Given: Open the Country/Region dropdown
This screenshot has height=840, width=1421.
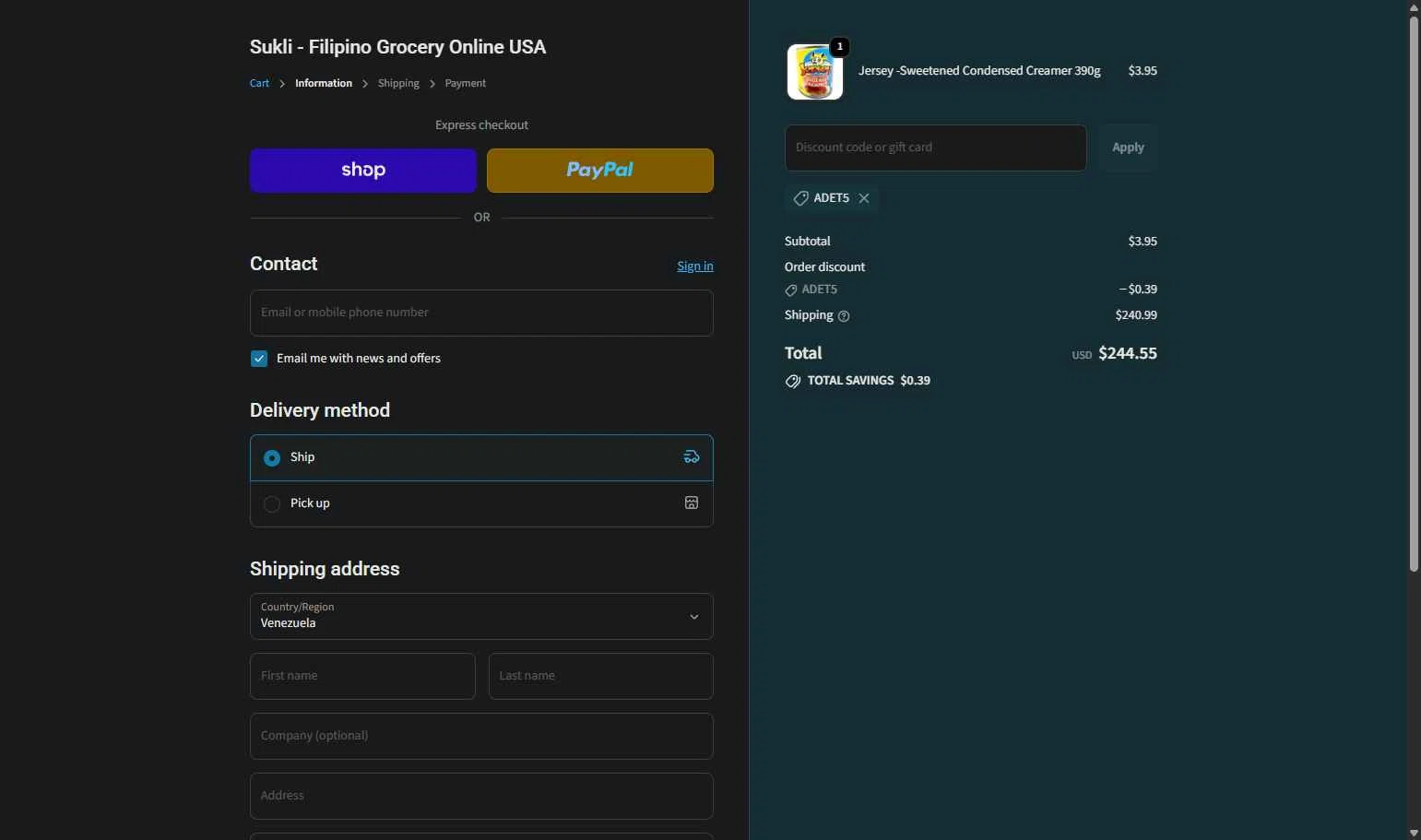Looking at the screenshot, I should pos(481,616).
